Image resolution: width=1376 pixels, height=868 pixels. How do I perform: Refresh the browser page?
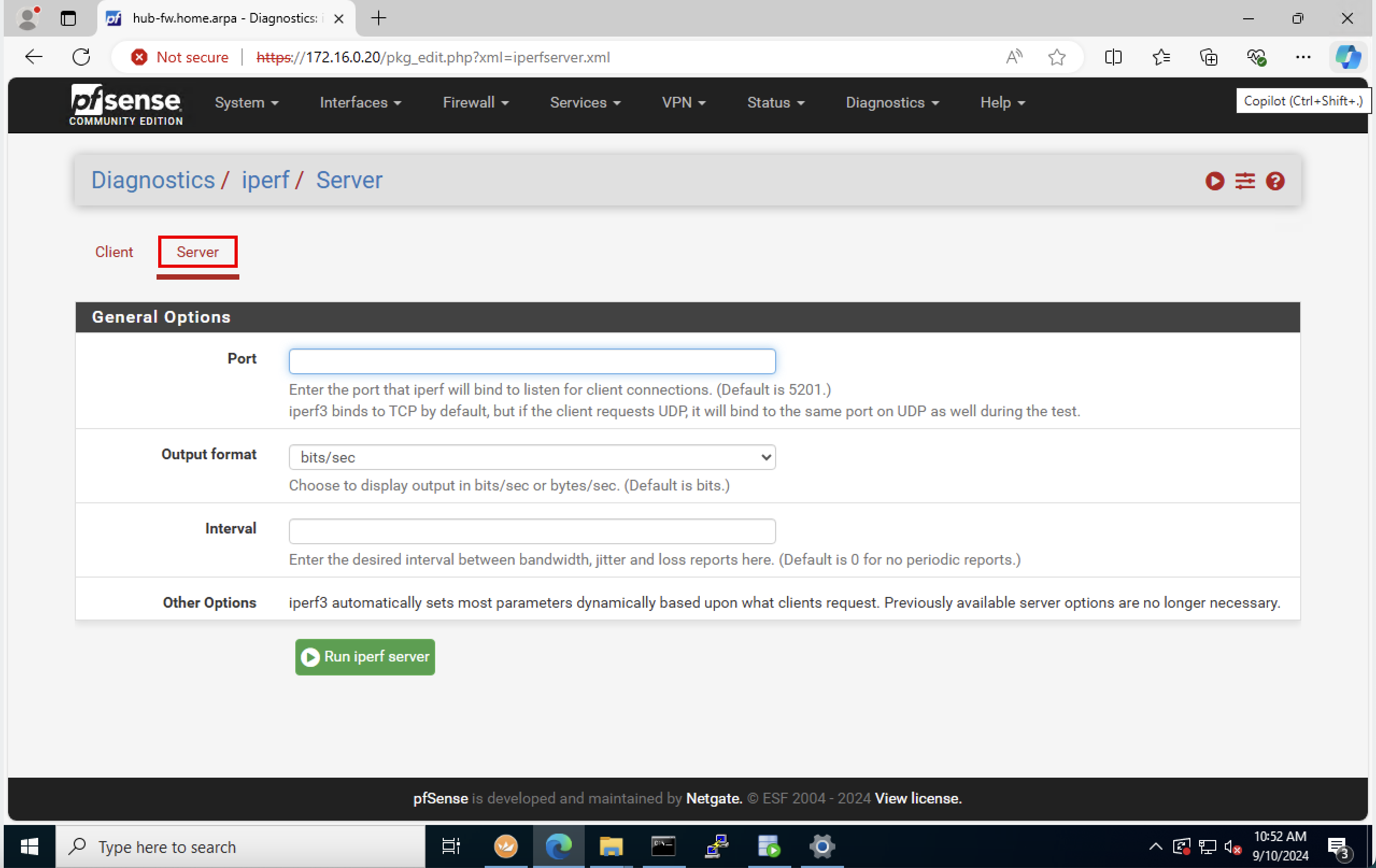pos(81,57)
